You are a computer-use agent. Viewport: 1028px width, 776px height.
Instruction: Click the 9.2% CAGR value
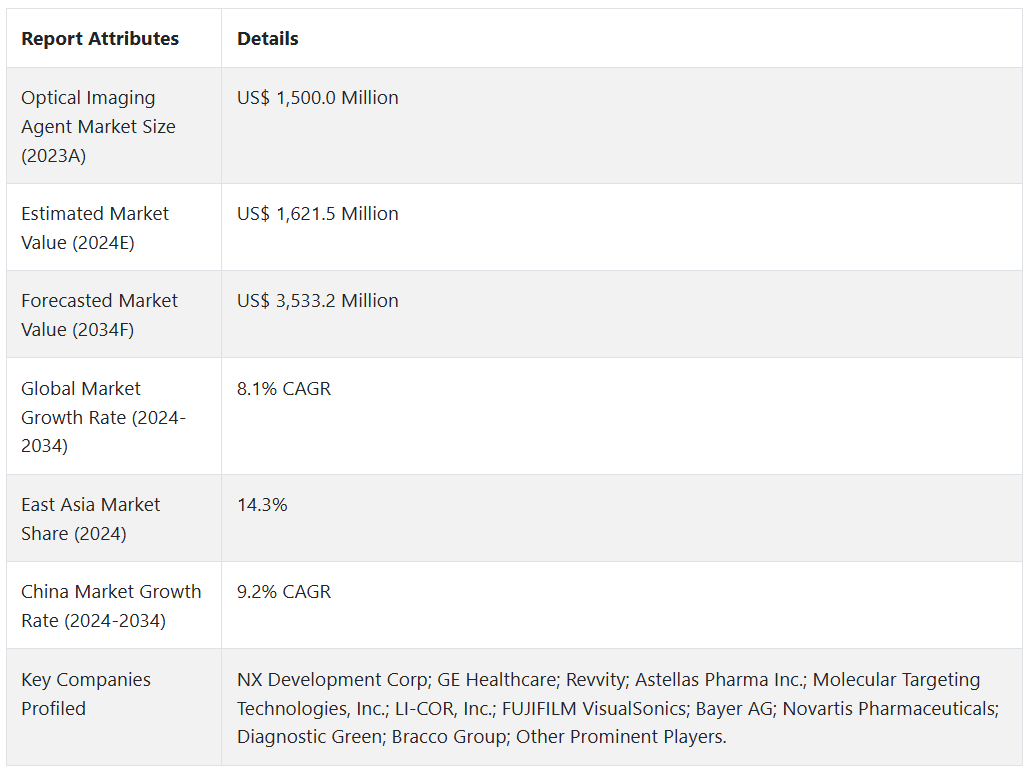pos(284,592)
